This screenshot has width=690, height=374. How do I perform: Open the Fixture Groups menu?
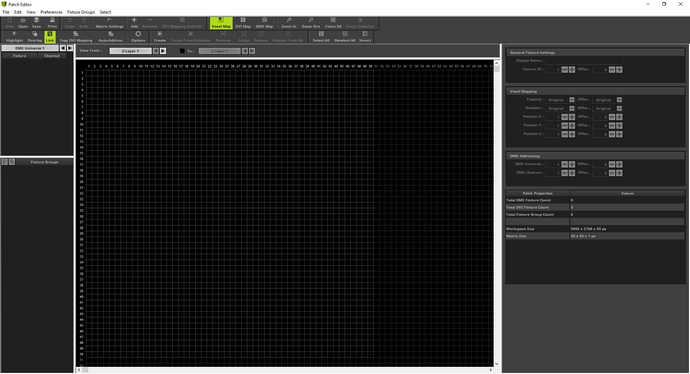coord(81,12)
